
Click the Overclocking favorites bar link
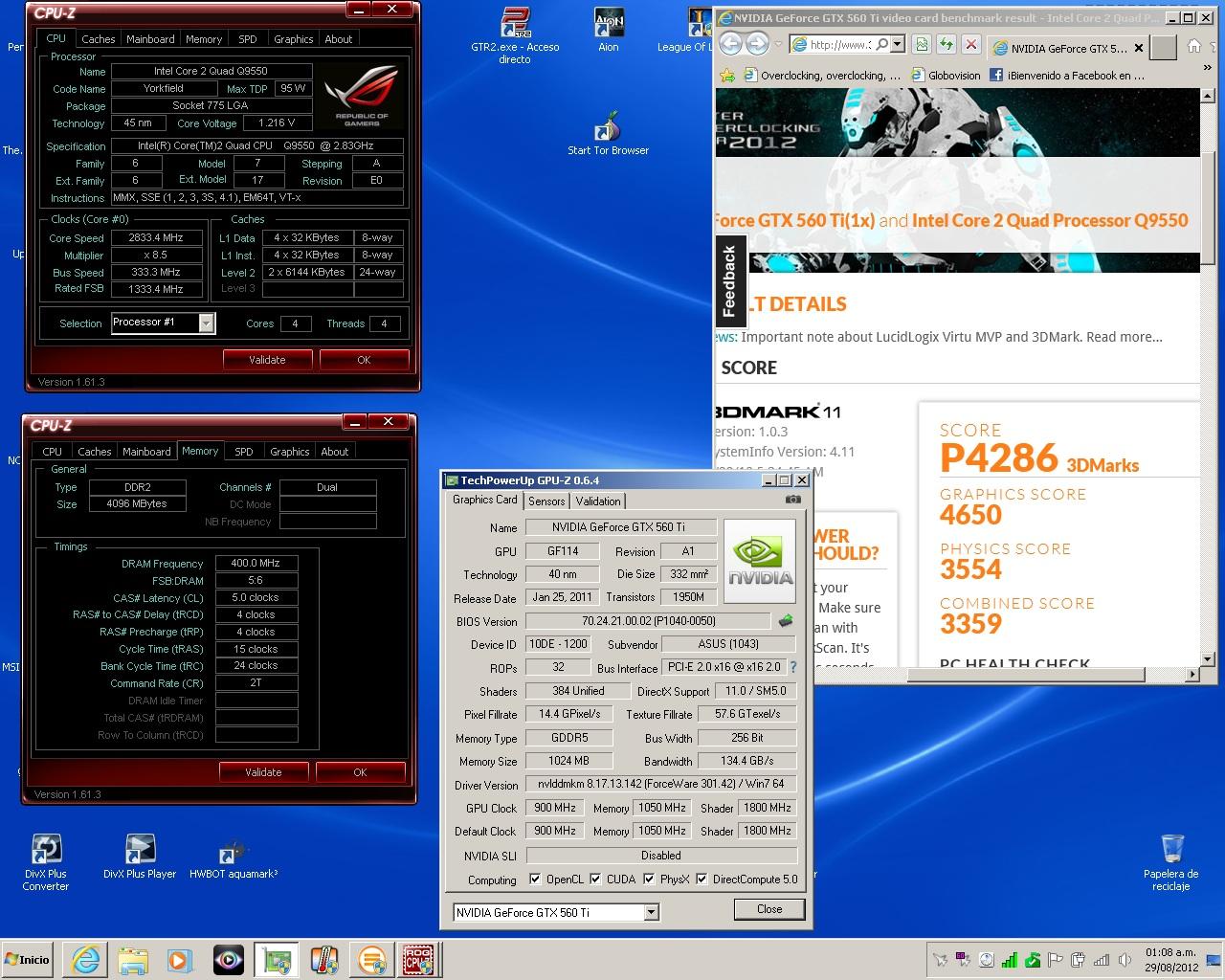(x=821, y=75)
